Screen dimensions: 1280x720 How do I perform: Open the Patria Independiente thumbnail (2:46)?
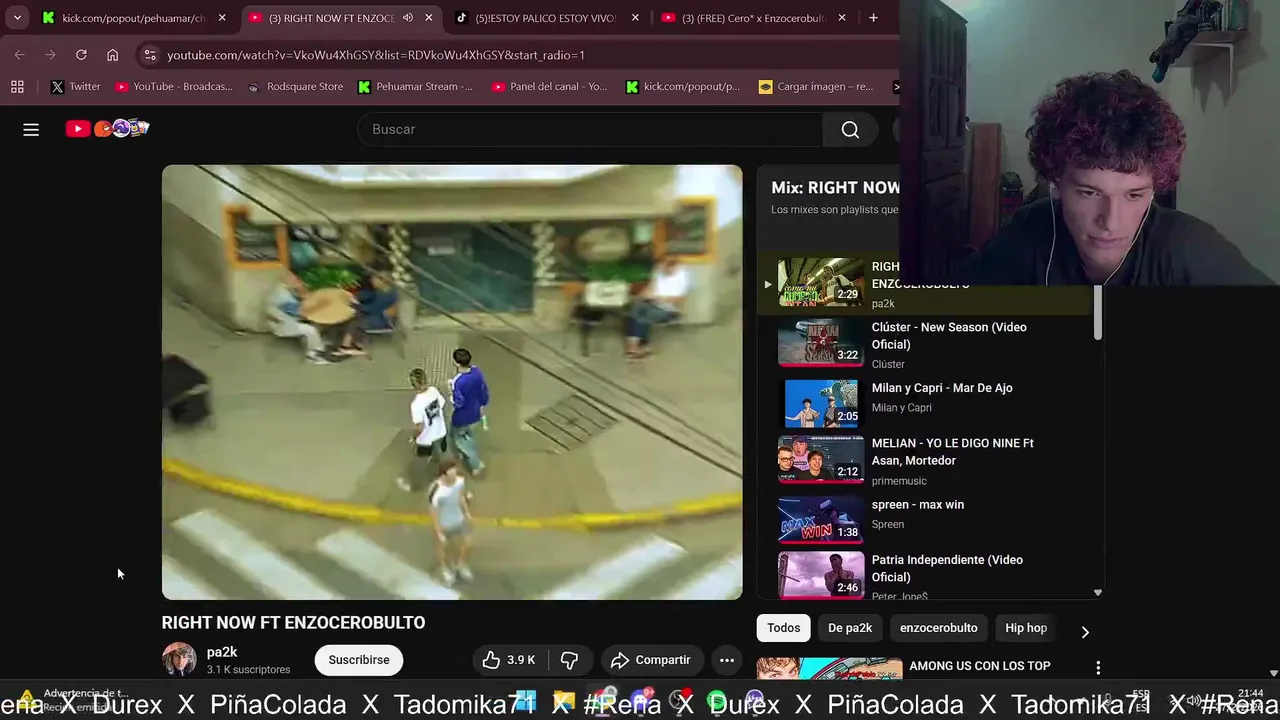point(821,575)
